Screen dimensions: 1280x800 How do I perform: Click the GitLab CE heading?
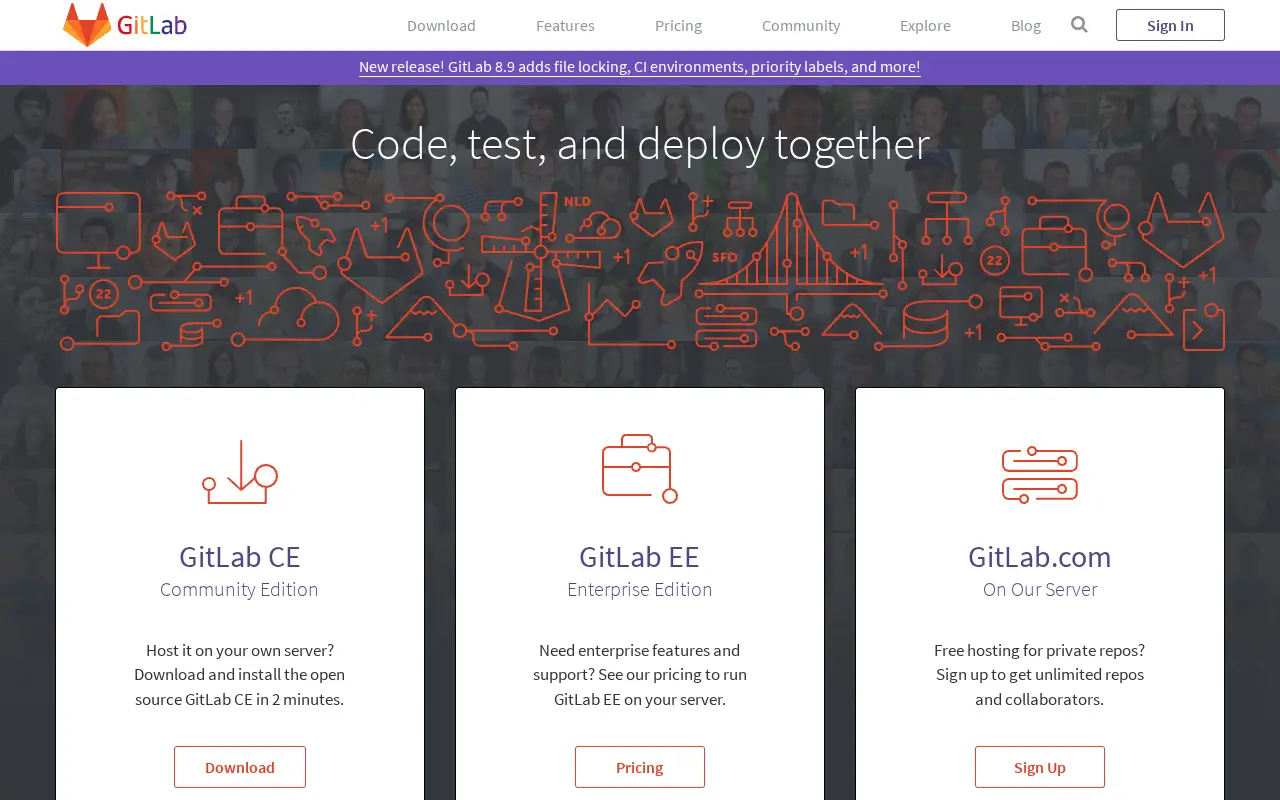(240, 556)
